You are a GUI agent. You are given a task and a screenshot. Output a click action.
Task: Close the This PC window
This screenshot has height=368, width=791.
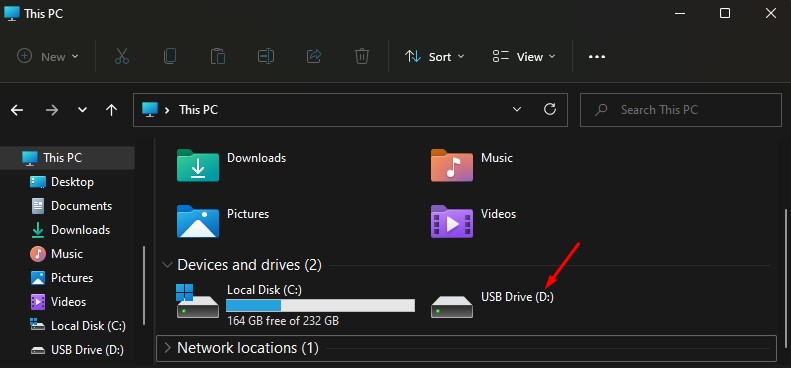(x=771, y=13)
